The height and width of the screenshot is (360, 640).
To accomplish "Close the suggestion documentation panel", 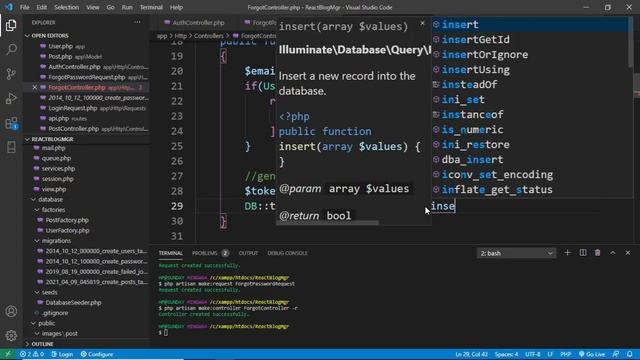I will 422,23.
